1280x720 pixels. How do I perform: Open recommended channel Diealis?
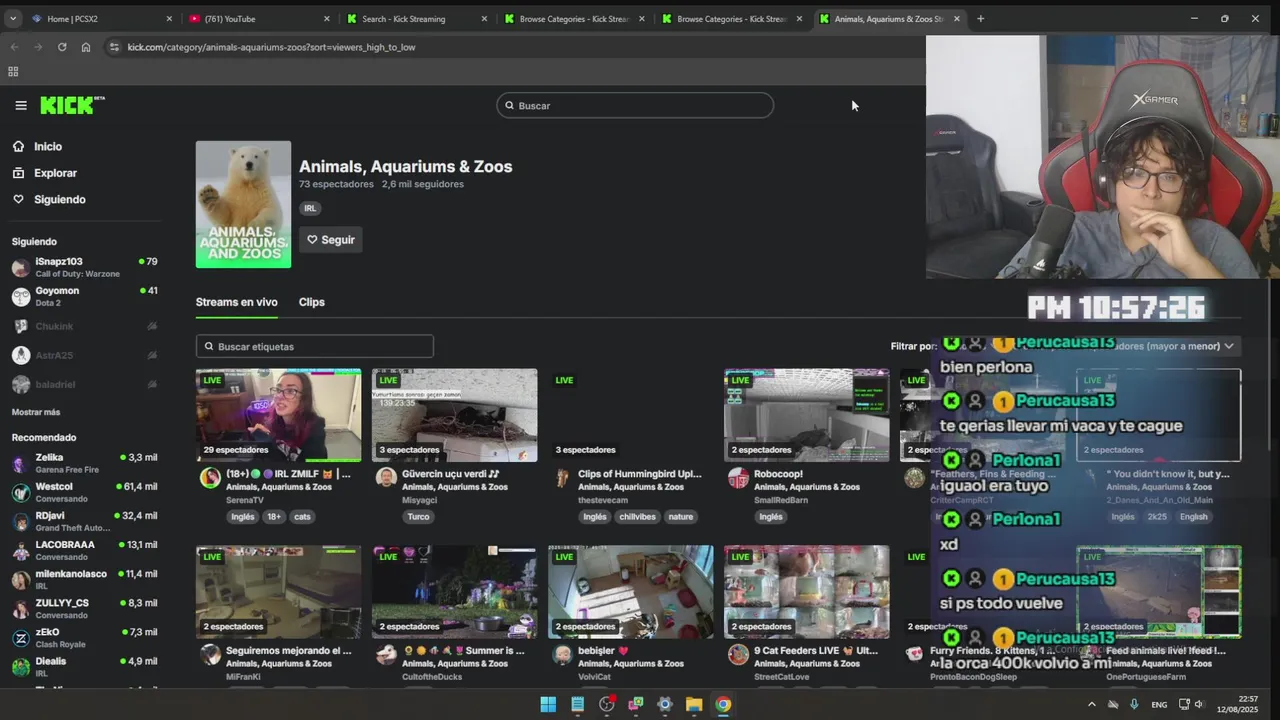[x=84, y=666]
